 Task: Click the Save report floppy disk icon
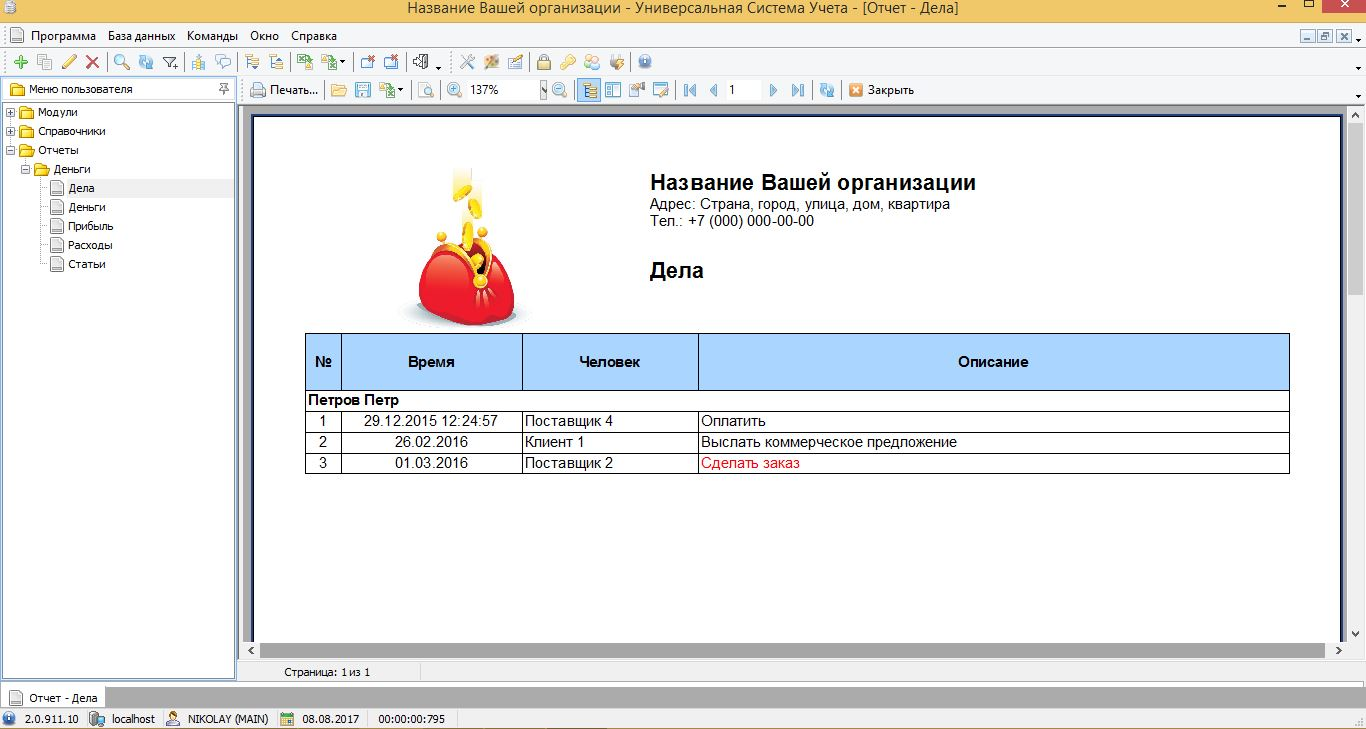[363, 90]
